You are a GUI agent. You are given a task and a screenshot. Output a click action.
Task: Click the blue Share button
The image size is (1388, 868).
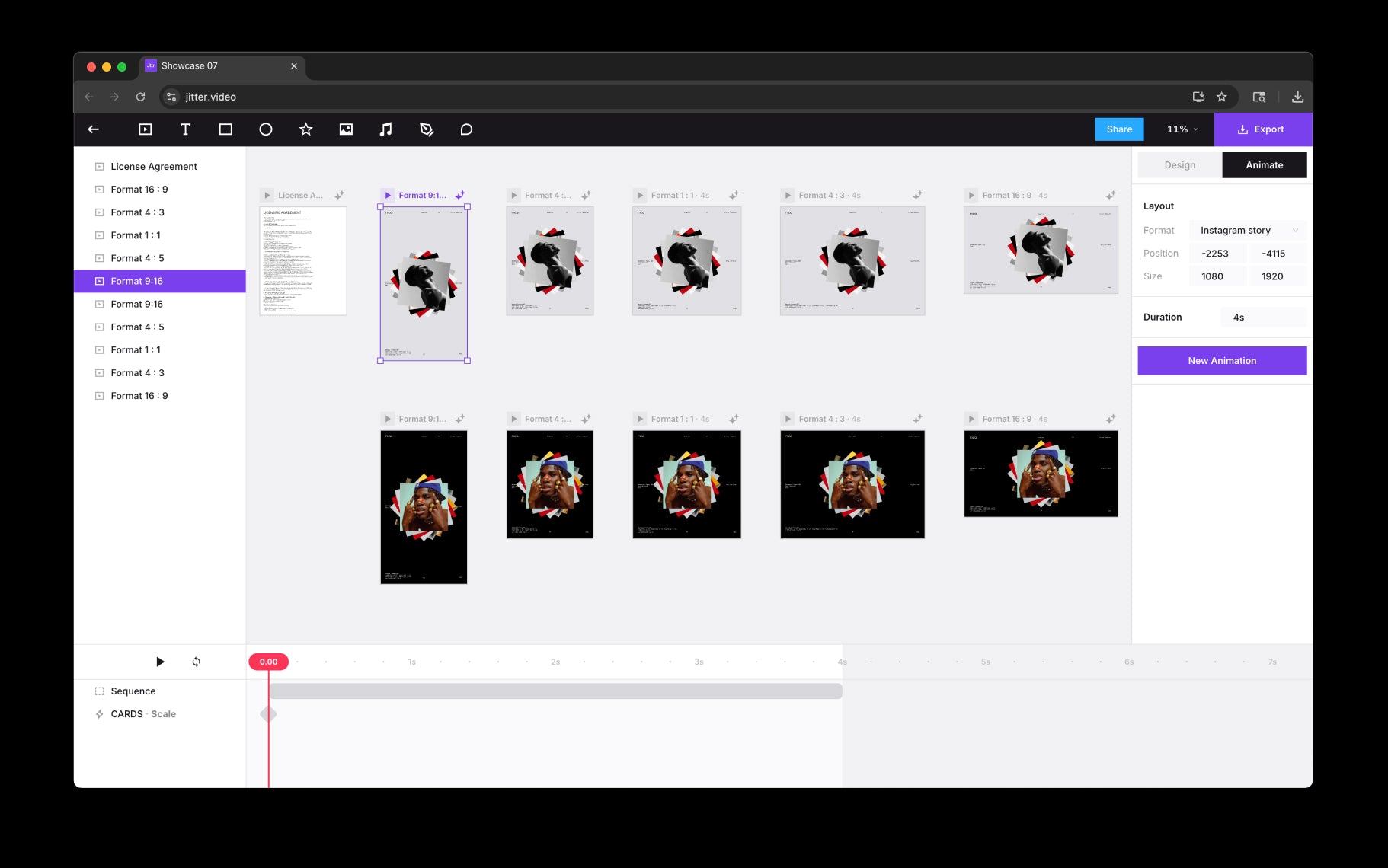[1119, 129]
